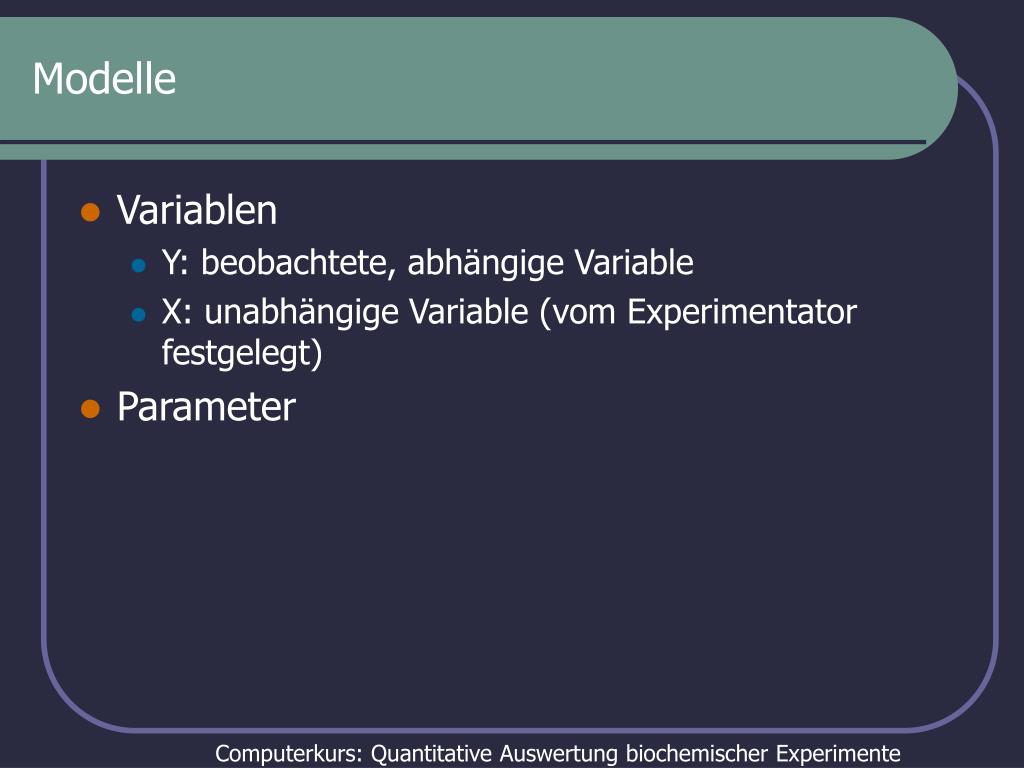Select the blue bullet before X: unabhängige
Viewport: 1024px width, 768px height.
tap(138, 315)
